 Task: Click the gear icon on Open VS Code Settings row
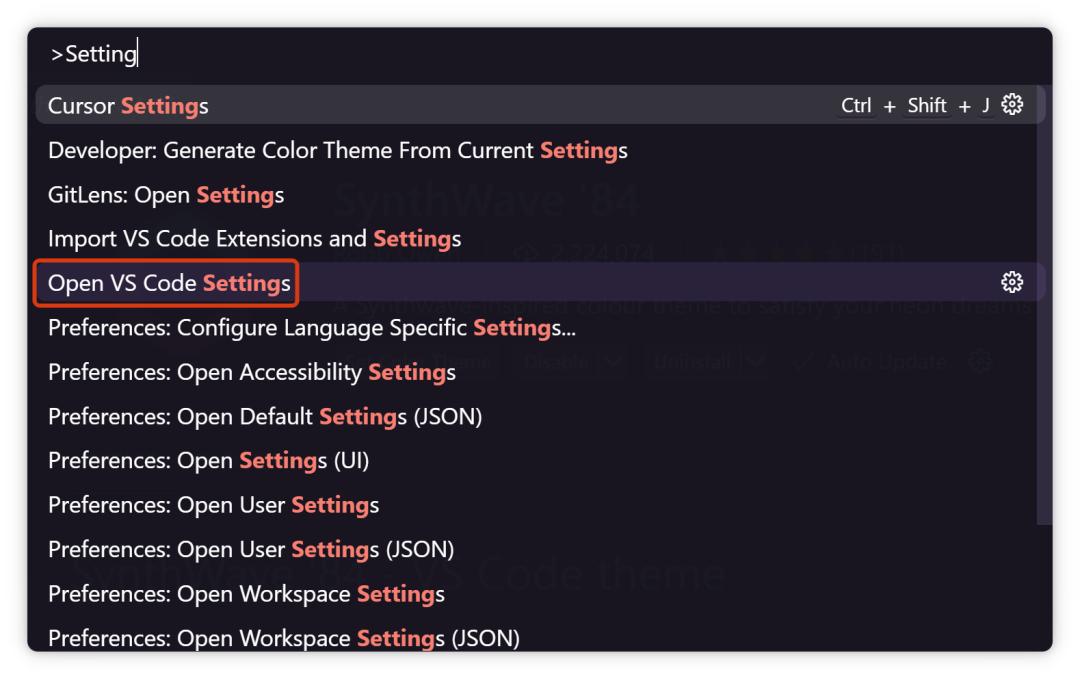click(1012, 282)
